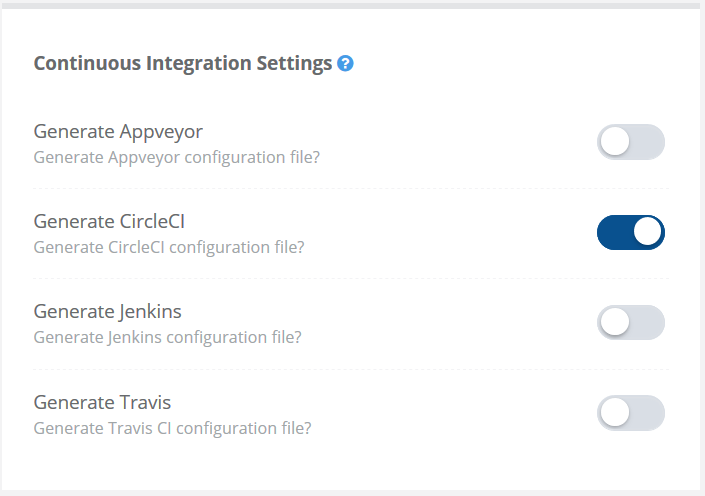Viewport: 705px width, 496px height.
Task: Turn on the Generate Jenkins switch
Action: pos(631,322)
